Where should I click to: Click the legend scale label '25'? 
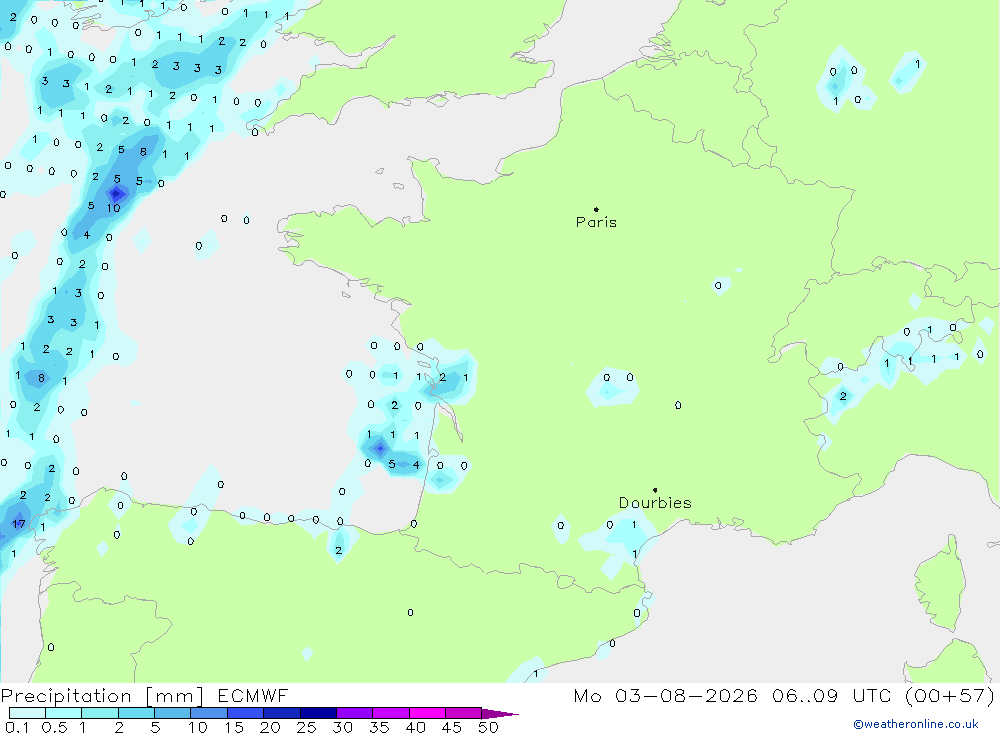306,727
